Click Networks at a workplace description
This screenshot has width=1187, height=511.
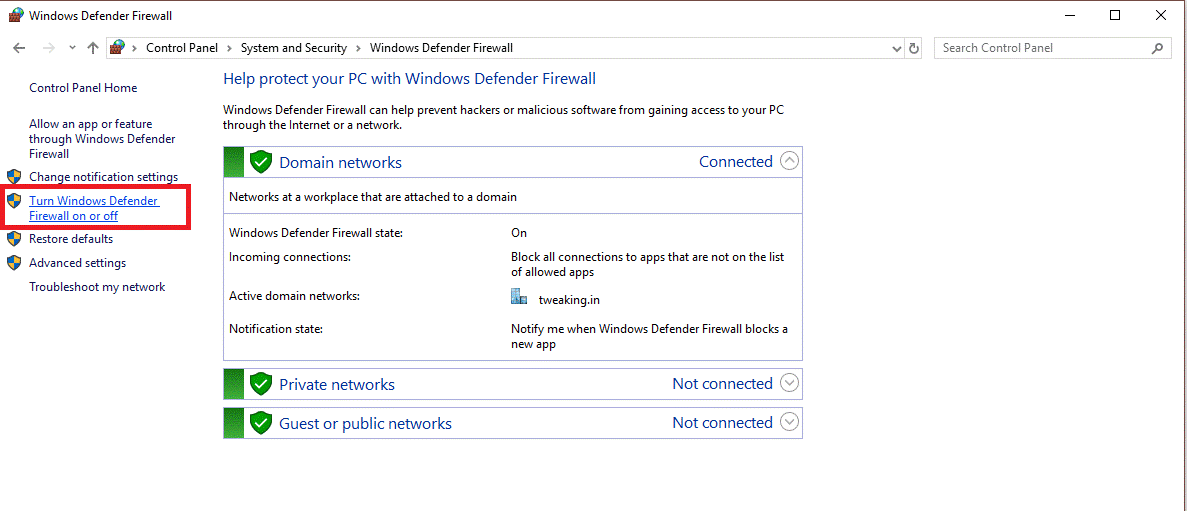pos(372,197)
